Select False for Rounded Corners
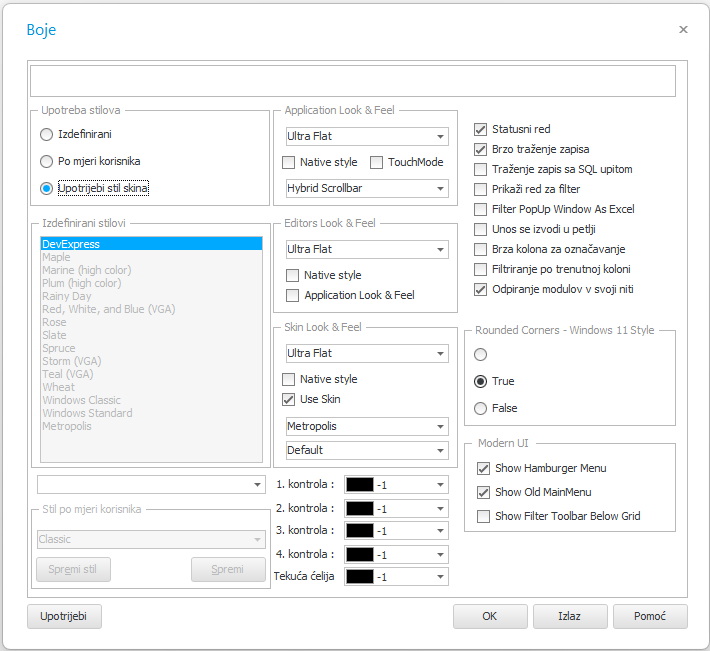Image resolution: width=710 pixels, height=651 pixels. (x=480, y=408)
